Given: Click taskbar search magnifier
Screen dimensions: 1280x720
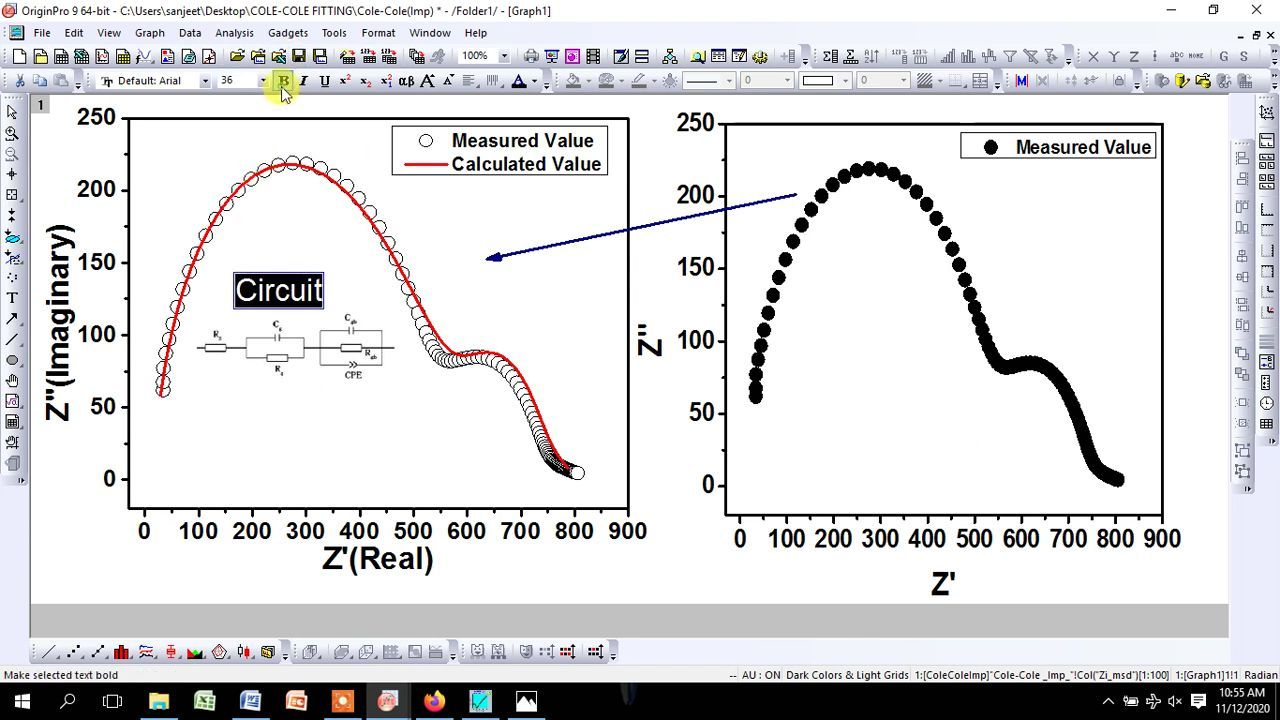Looking at the screenshot, I should click(x=68, y=701).
